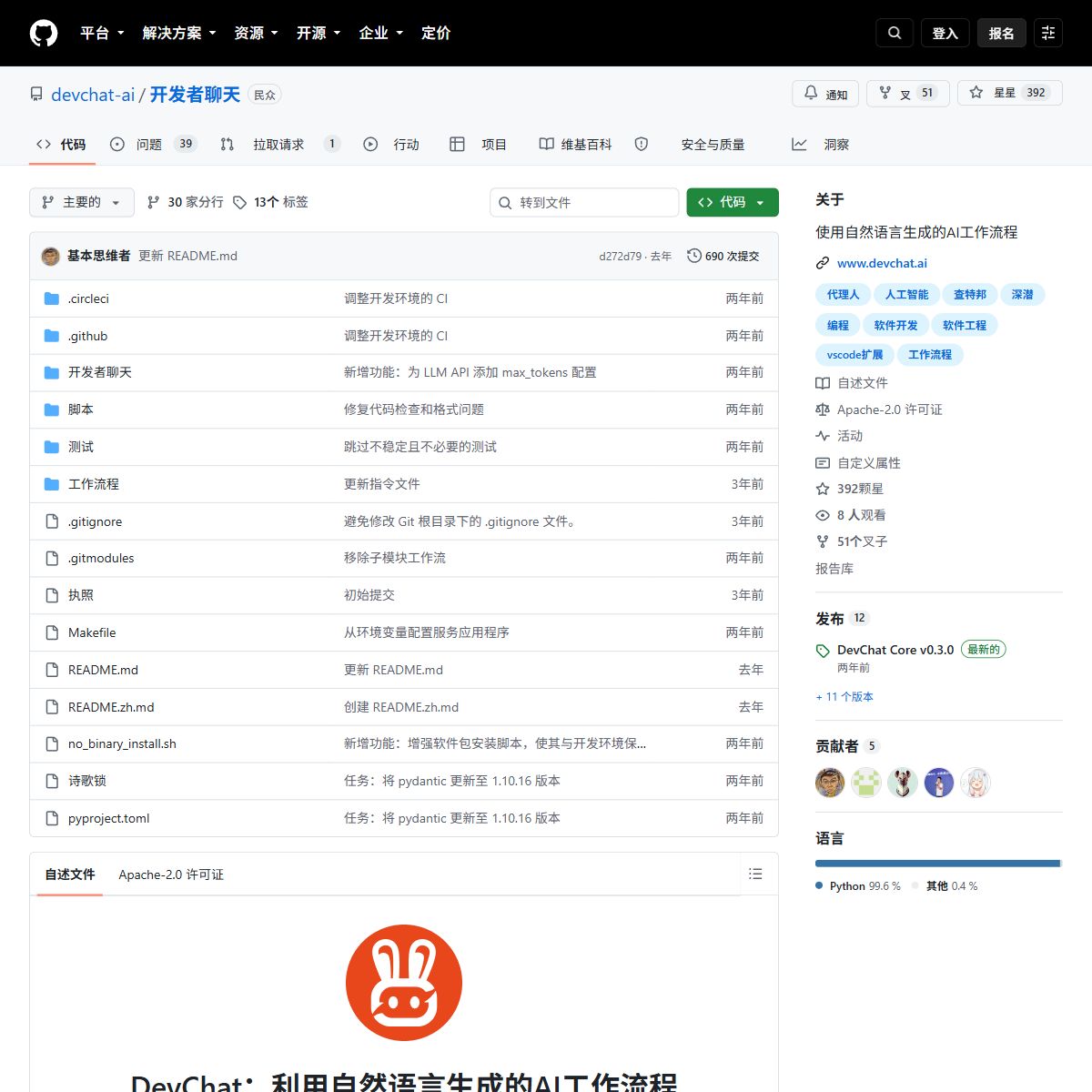The image size is (1092, 1092).
Task: Open the 发布 12 releases heading
Action: (x=843, y=619)
